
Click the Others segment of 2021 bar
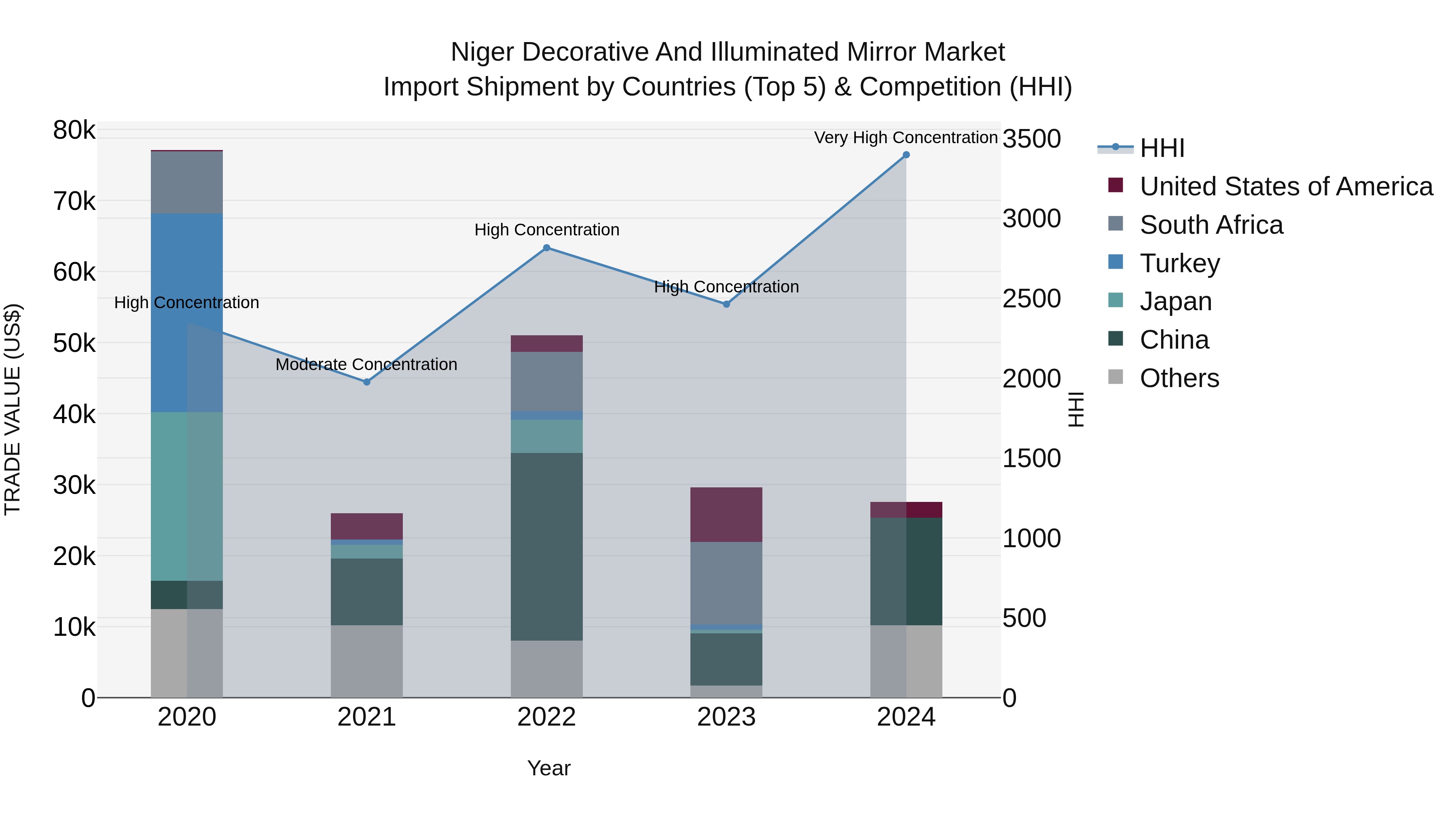367,661
